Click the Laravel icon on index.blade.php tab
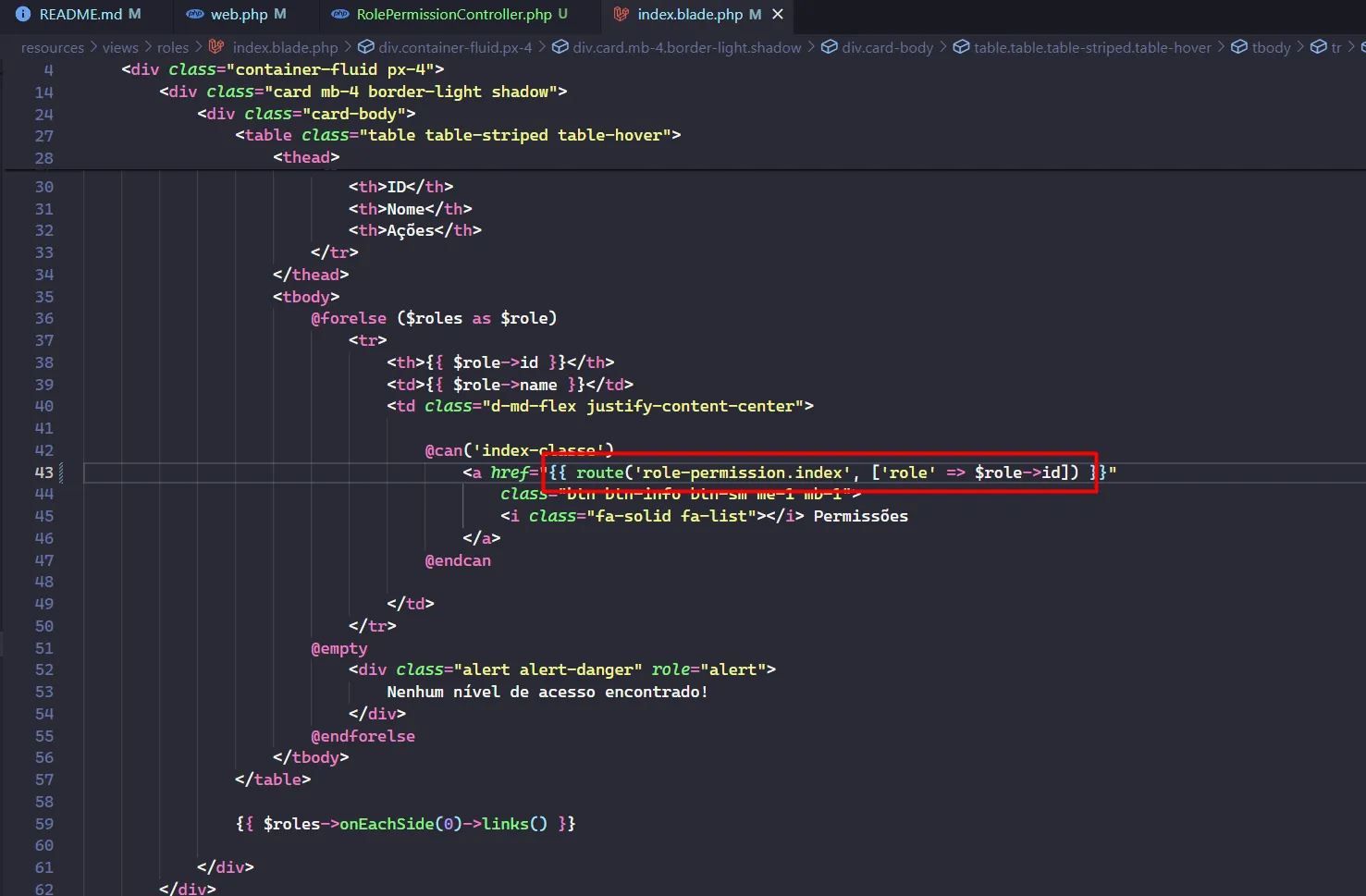Image resolution: width=1366 pixels, height=896 pixels. tap(621, 14)
